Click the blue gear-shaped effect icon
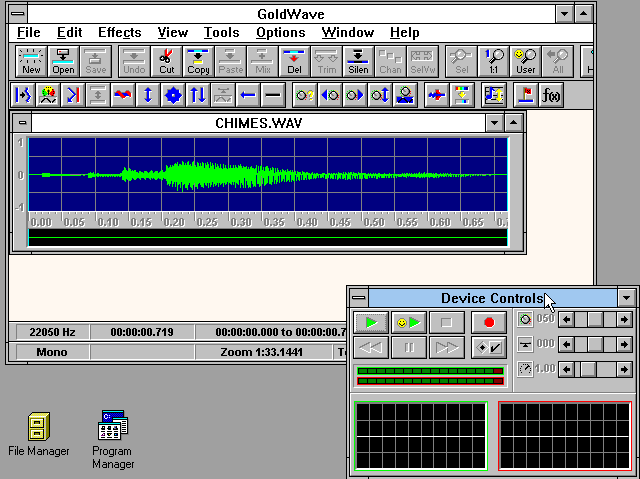This screenshot has width=640, height=479. 173,95
